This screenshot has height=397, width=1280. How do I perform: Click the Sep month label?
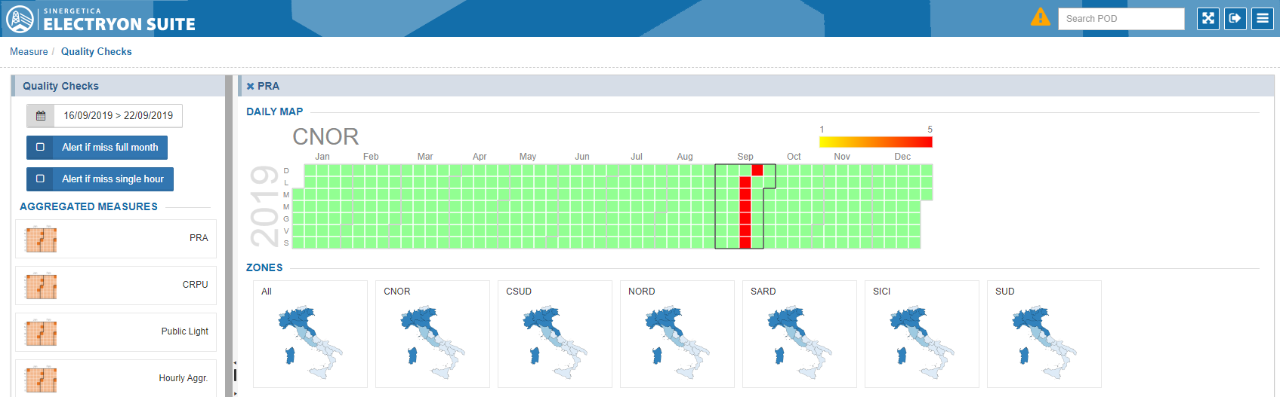click(x=745, y=157)
